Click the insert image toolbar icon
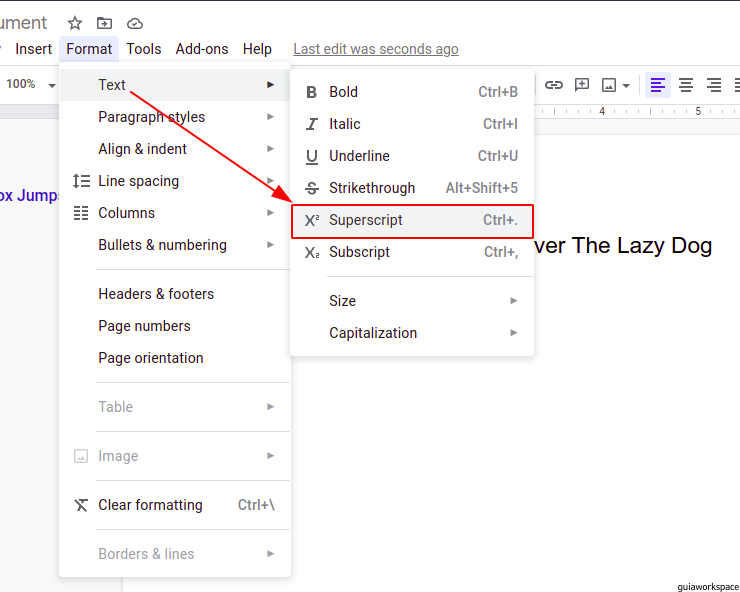 coord(609,85)
